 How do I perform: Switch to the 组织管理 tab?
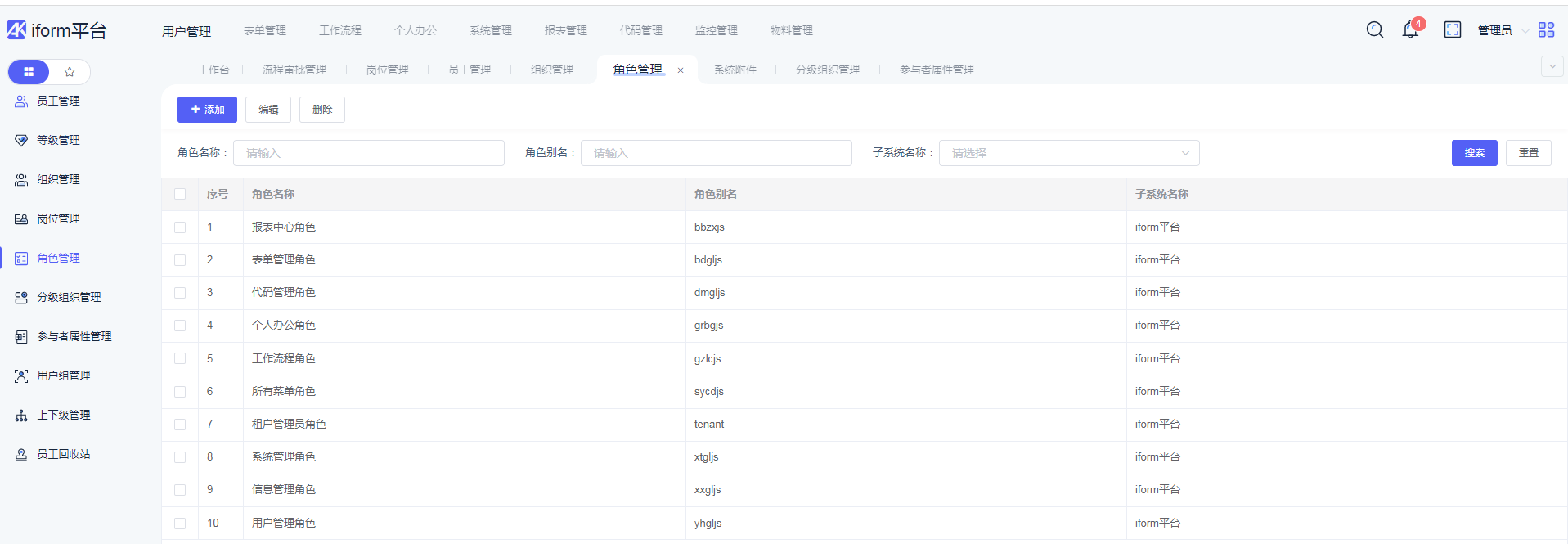[x=552, y=70]
